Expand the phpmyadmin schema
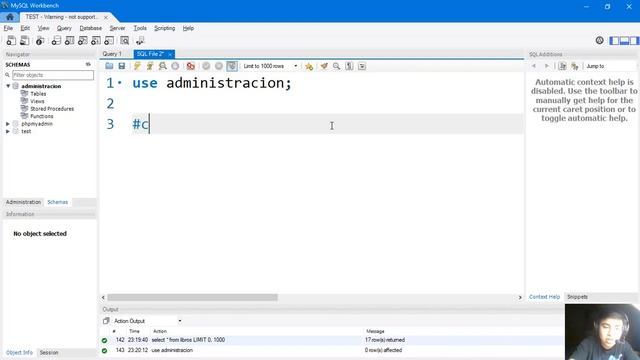Viewport: 640px width, 360px height. [8, 124]
